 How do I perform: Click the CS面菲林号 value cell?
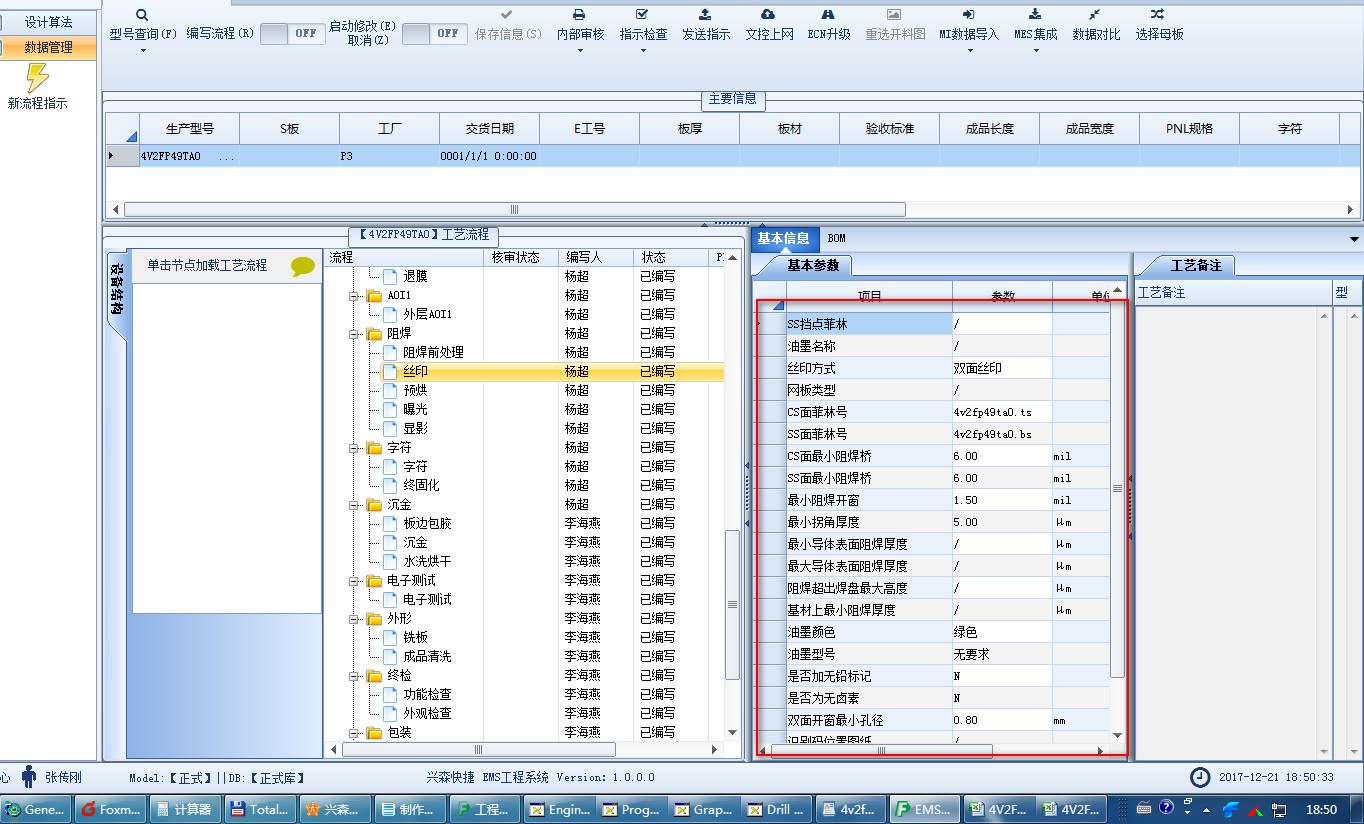point(1001,412)
